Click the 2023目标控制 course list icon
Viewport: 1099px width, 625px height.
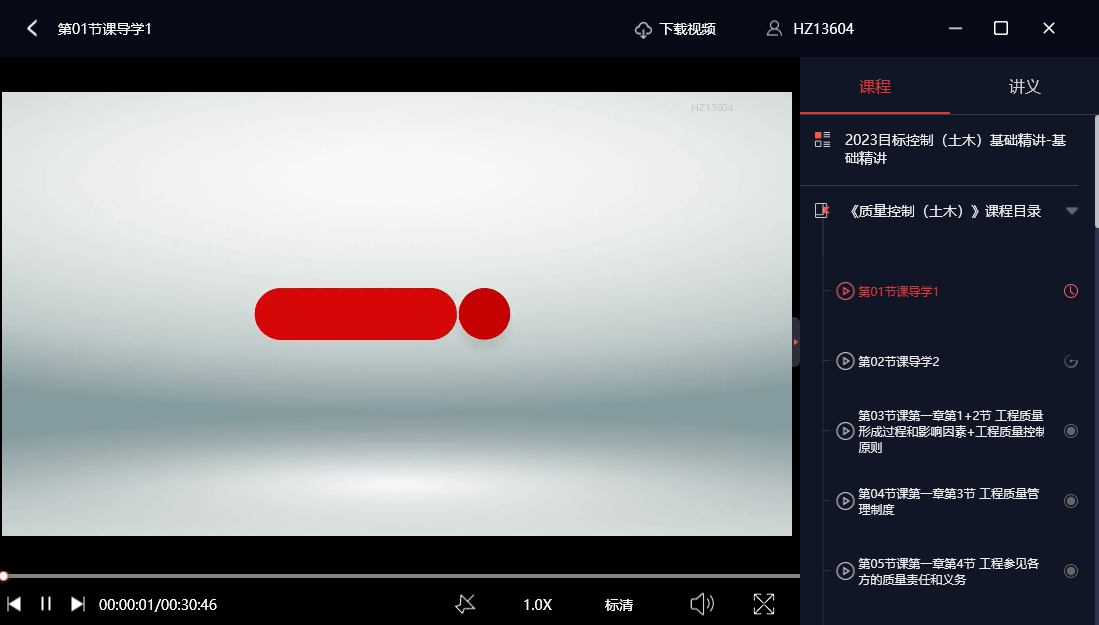(x=822, y=140)
